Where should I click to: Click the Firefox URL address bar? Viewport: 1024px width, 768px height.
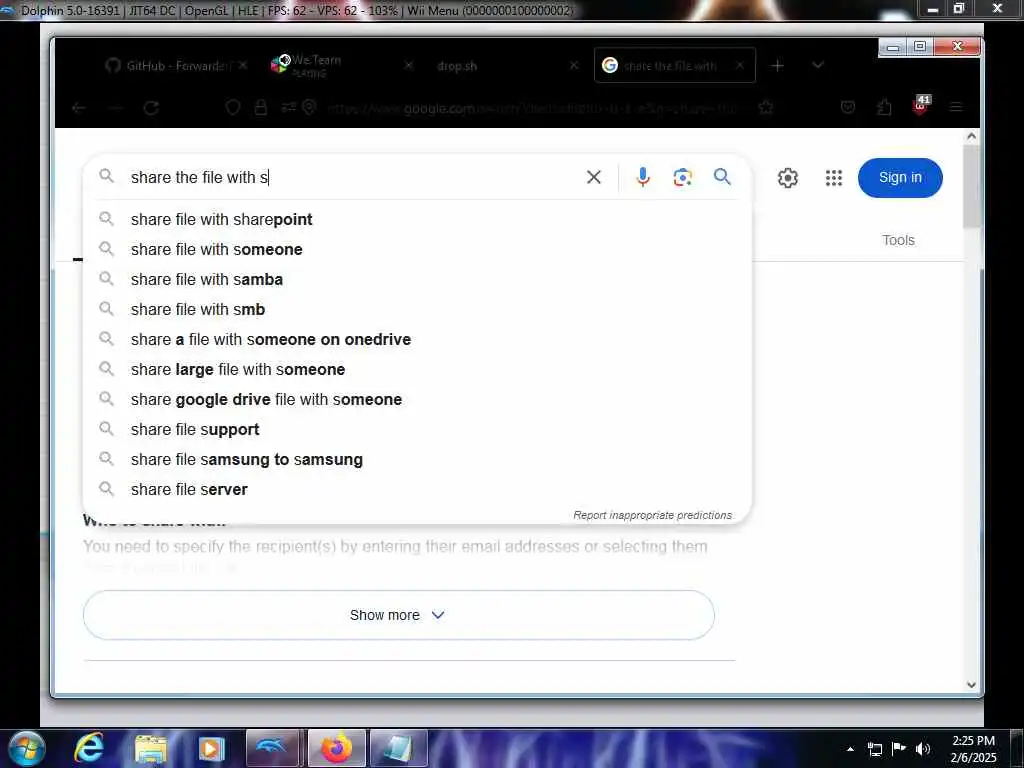532,108
